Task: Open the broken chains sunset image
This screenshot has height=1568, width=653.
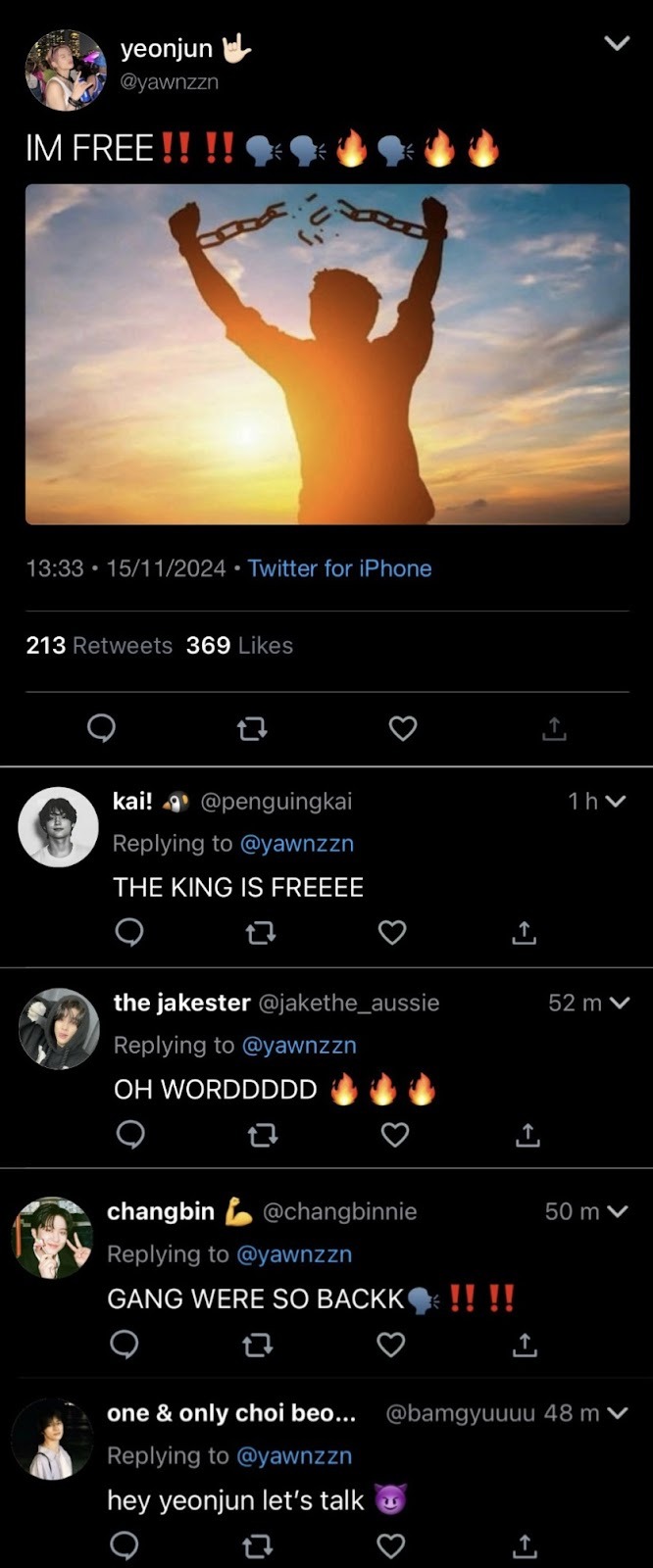Action: tap(327, 354)
